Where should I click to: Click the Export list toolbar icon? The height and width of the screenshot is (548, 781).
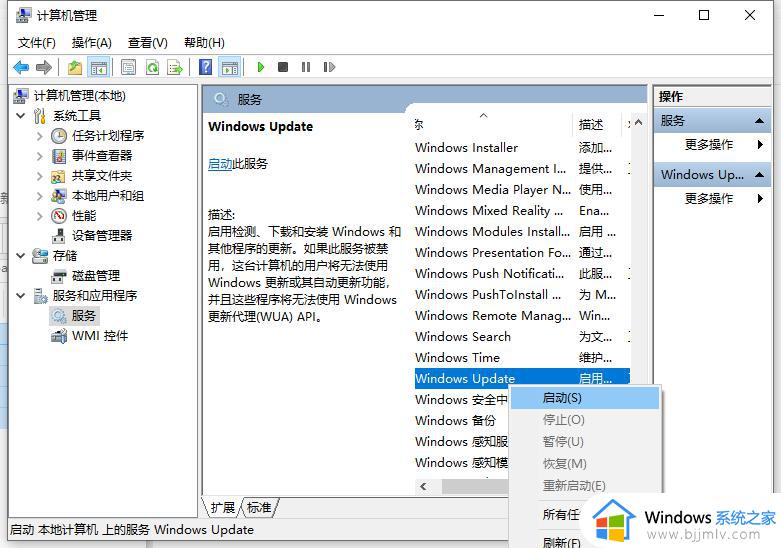175,67
